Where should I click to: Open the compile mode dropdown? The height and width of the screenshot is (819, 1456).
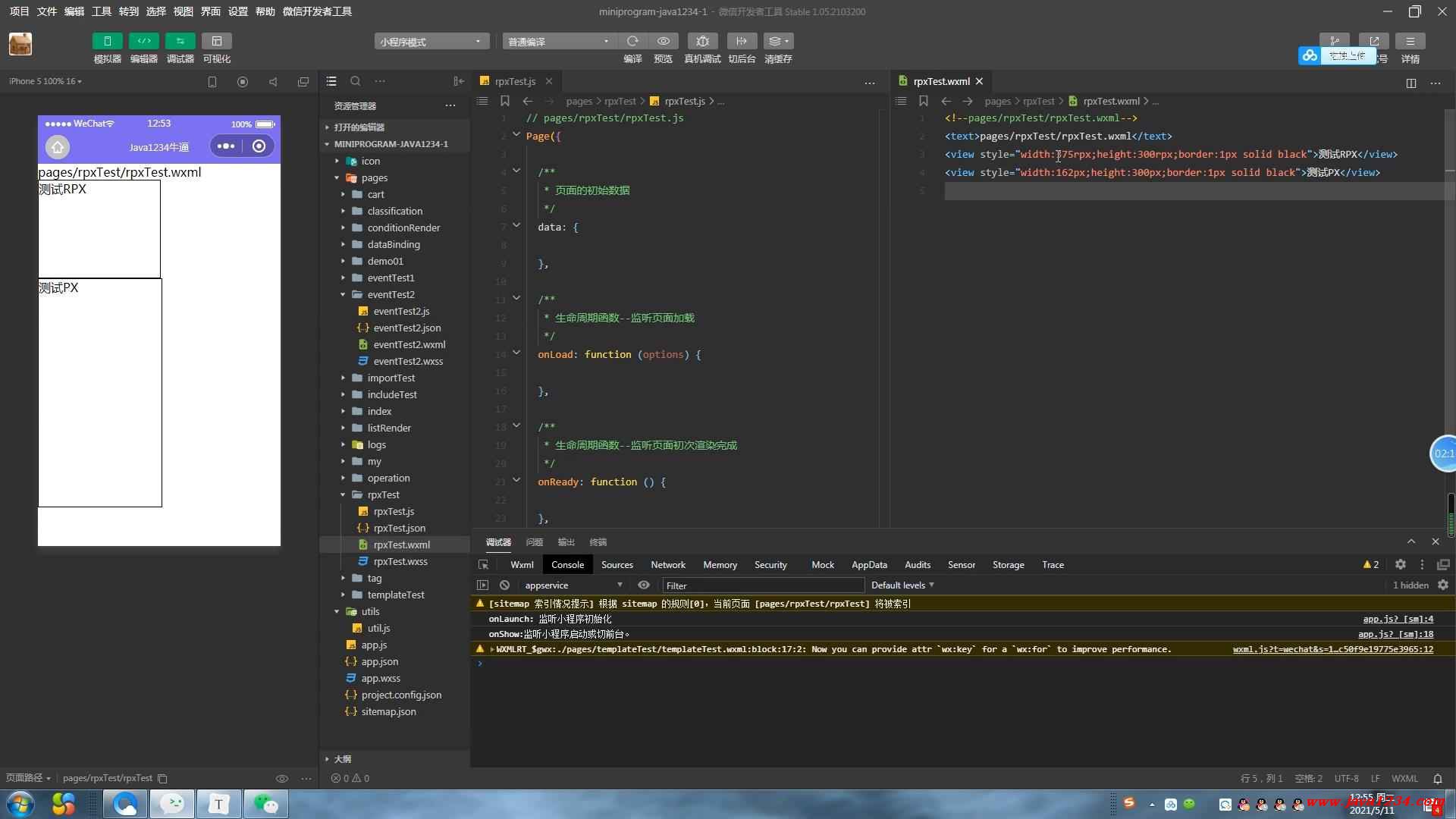pos(559,42)
